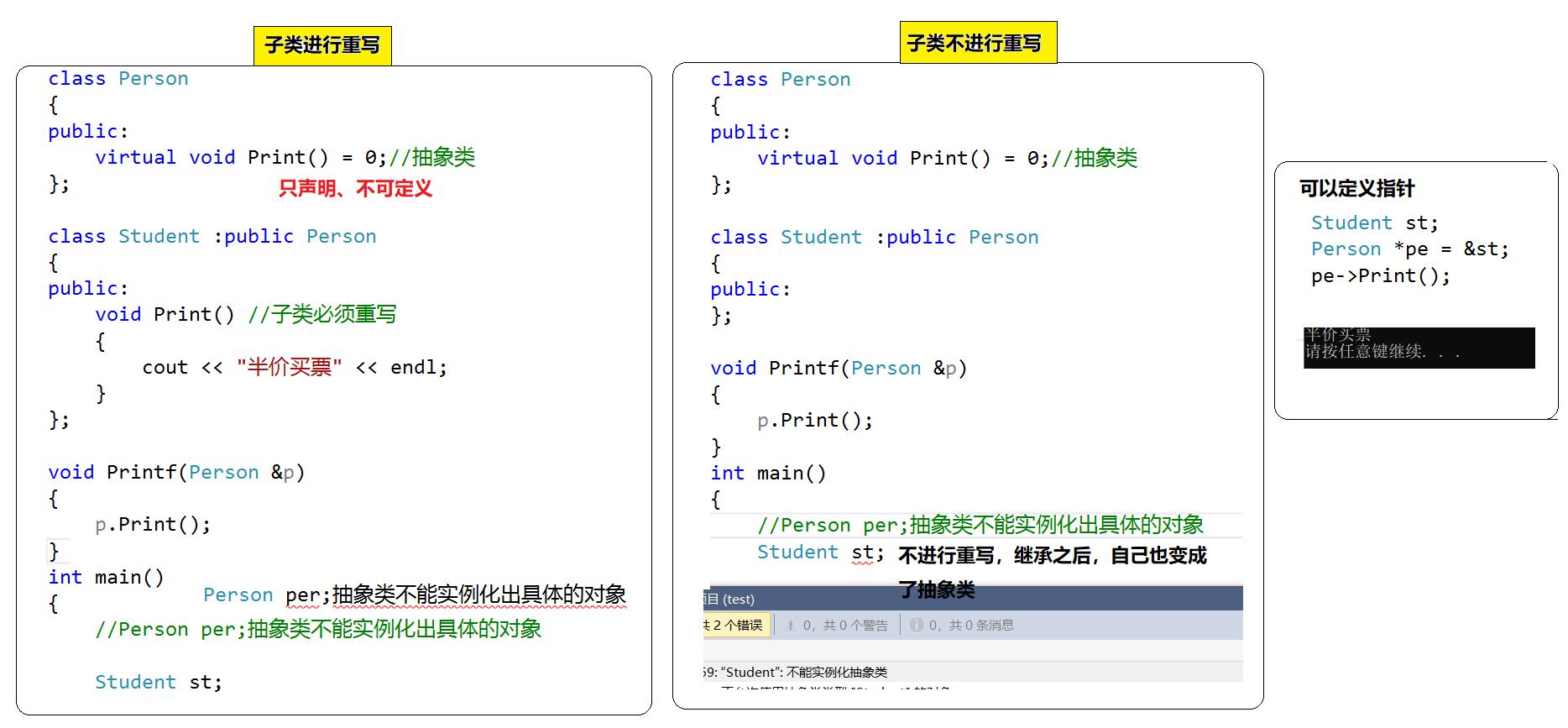Click 'void Print()' inside the Student class
1568x728 pixels.
pyautogui.click(x=165, y=315)
